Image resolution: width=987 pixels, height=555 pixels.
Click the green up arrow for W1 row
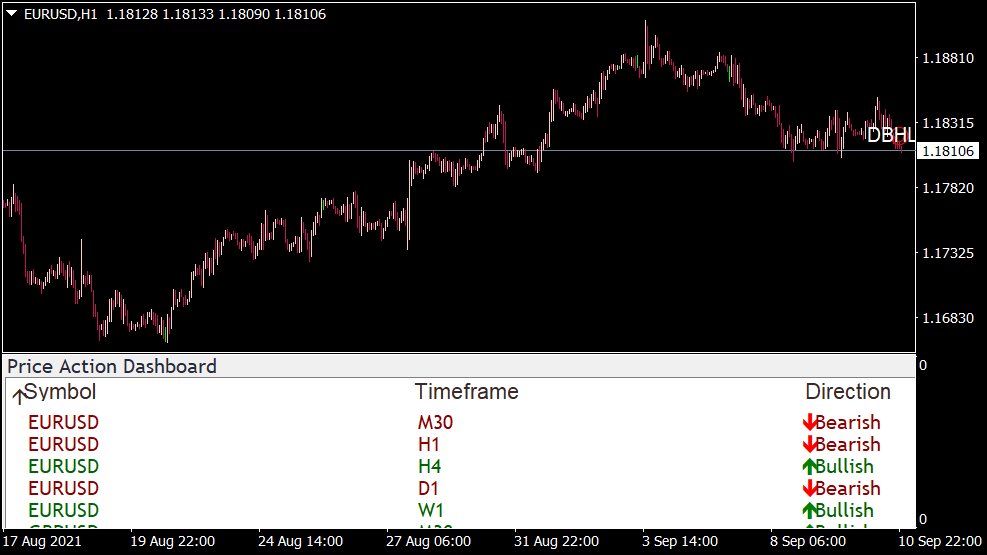point(810,511)
